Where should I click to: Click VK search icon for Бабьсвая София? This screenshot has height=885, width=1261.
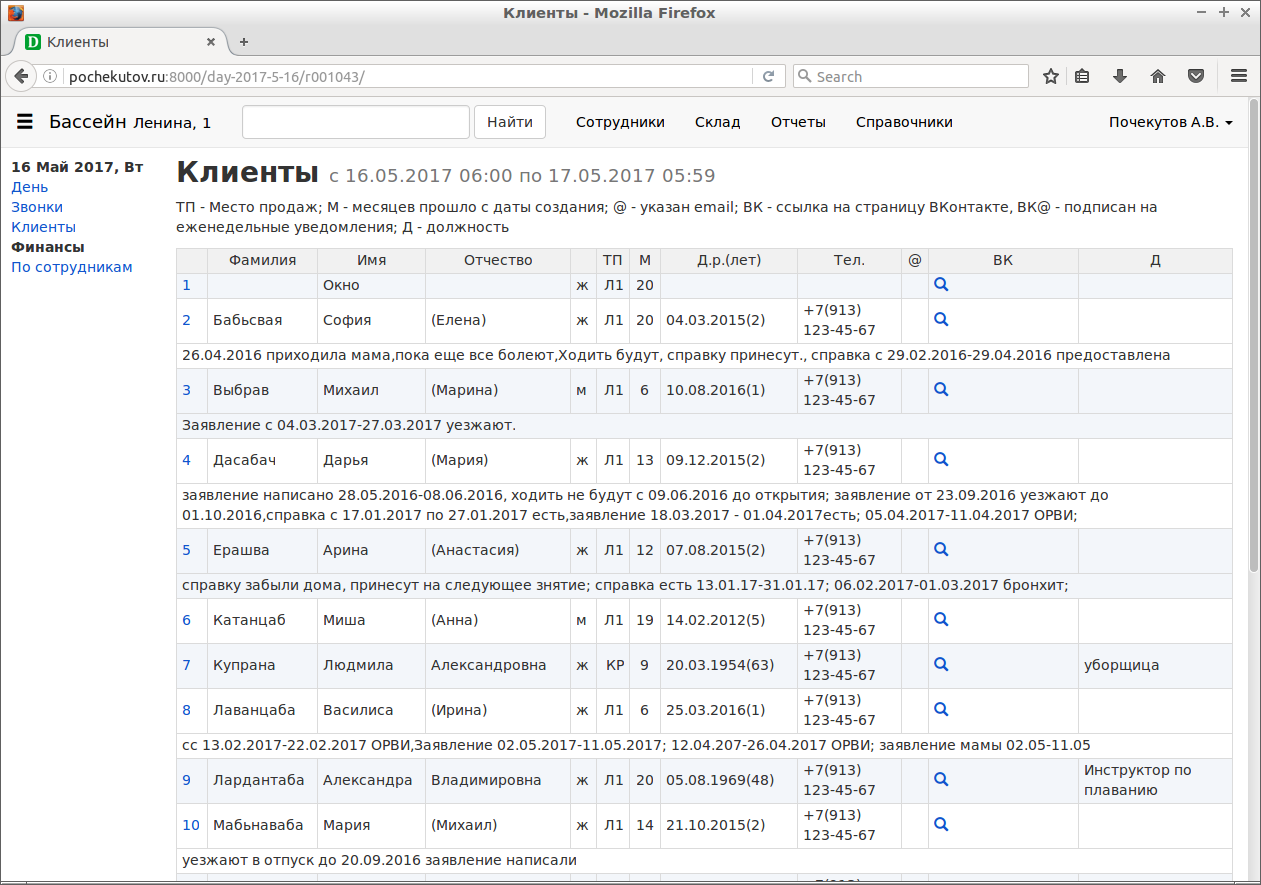point(940,320)
